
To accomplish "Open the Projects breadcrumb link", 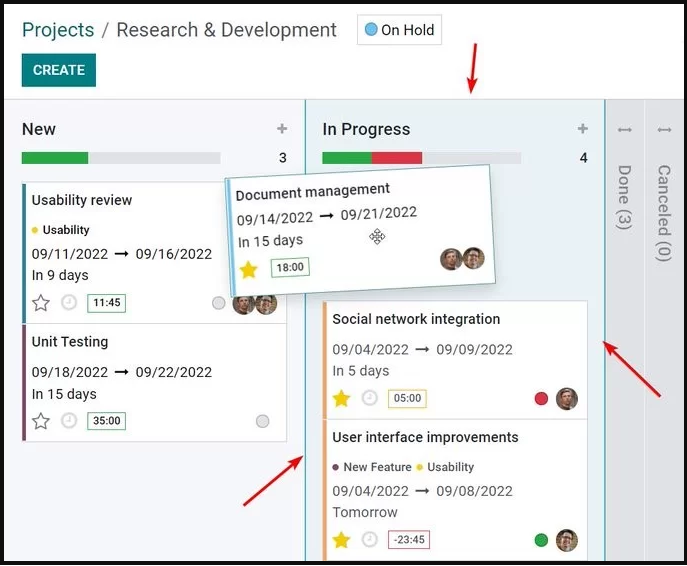I will coord(58,30).
